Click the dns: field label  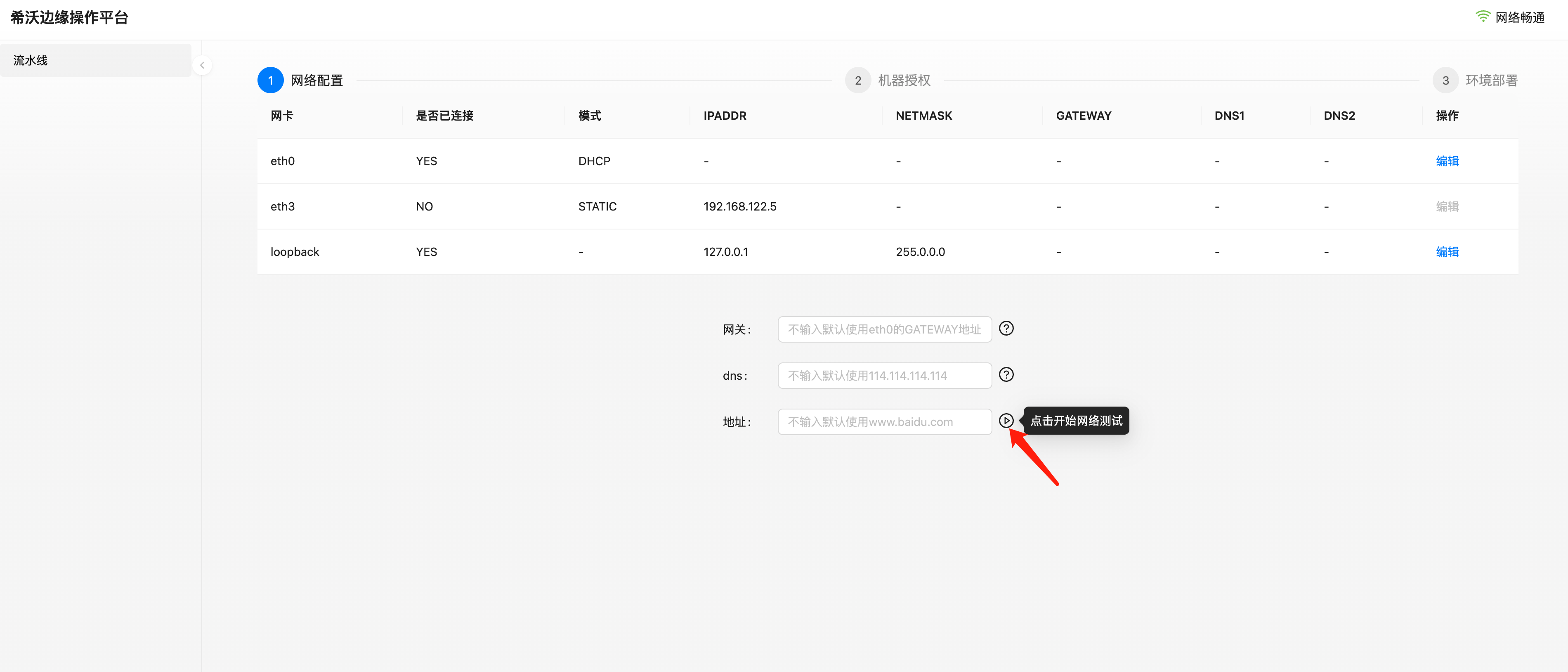click(x=735, y=376)
